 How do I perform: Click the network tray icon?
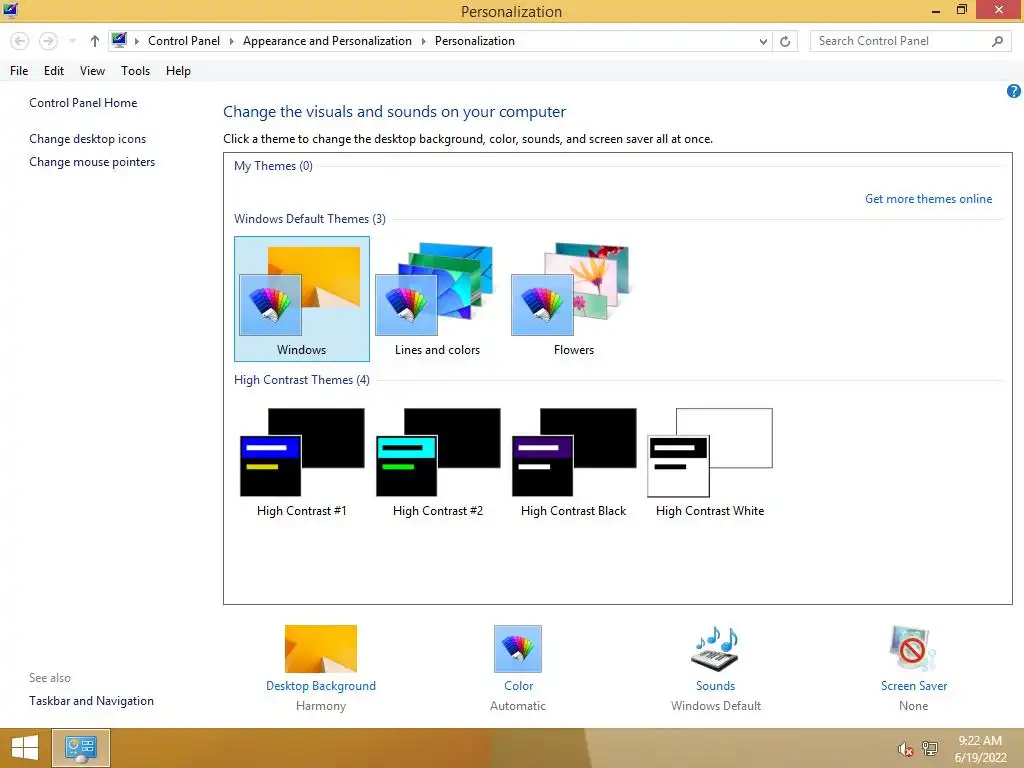pyautogui.click(x=930, y=748)
